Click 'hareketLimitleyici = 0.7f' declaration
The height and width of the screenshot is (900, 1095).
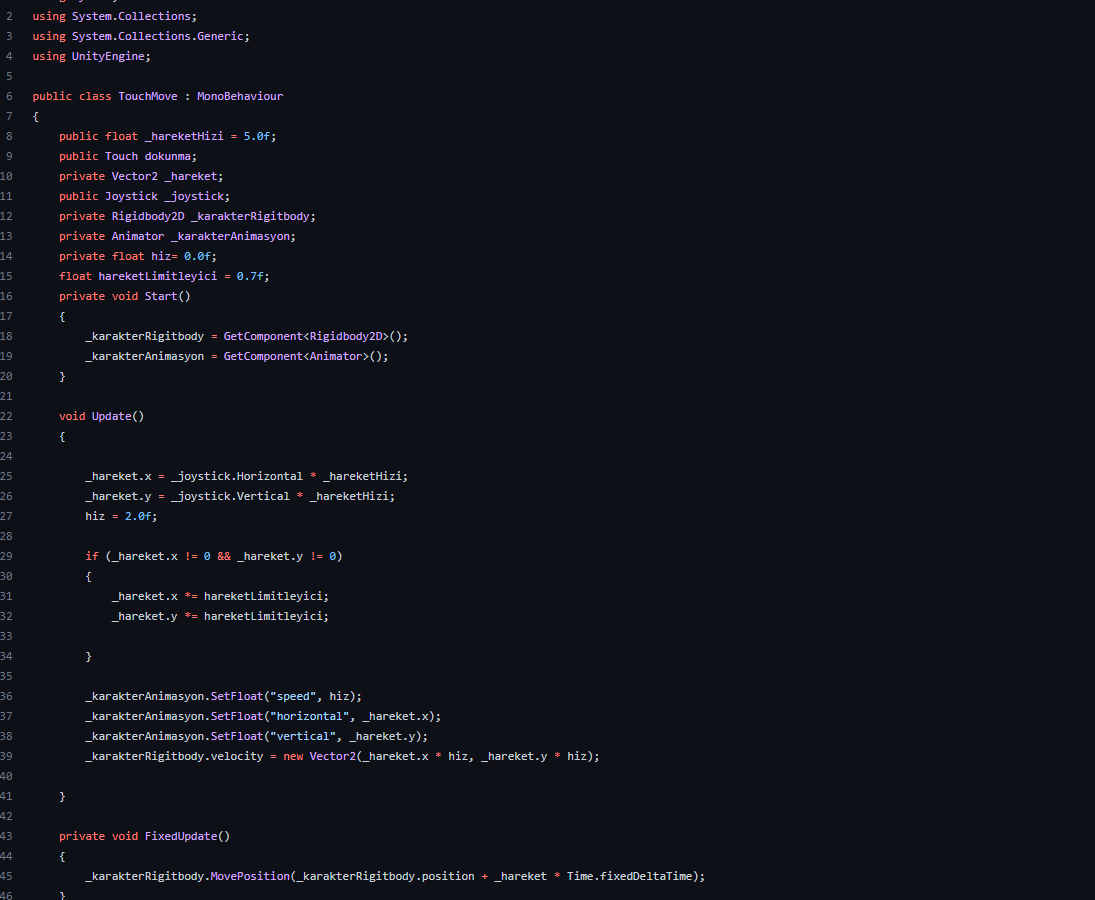coord(181,276)
